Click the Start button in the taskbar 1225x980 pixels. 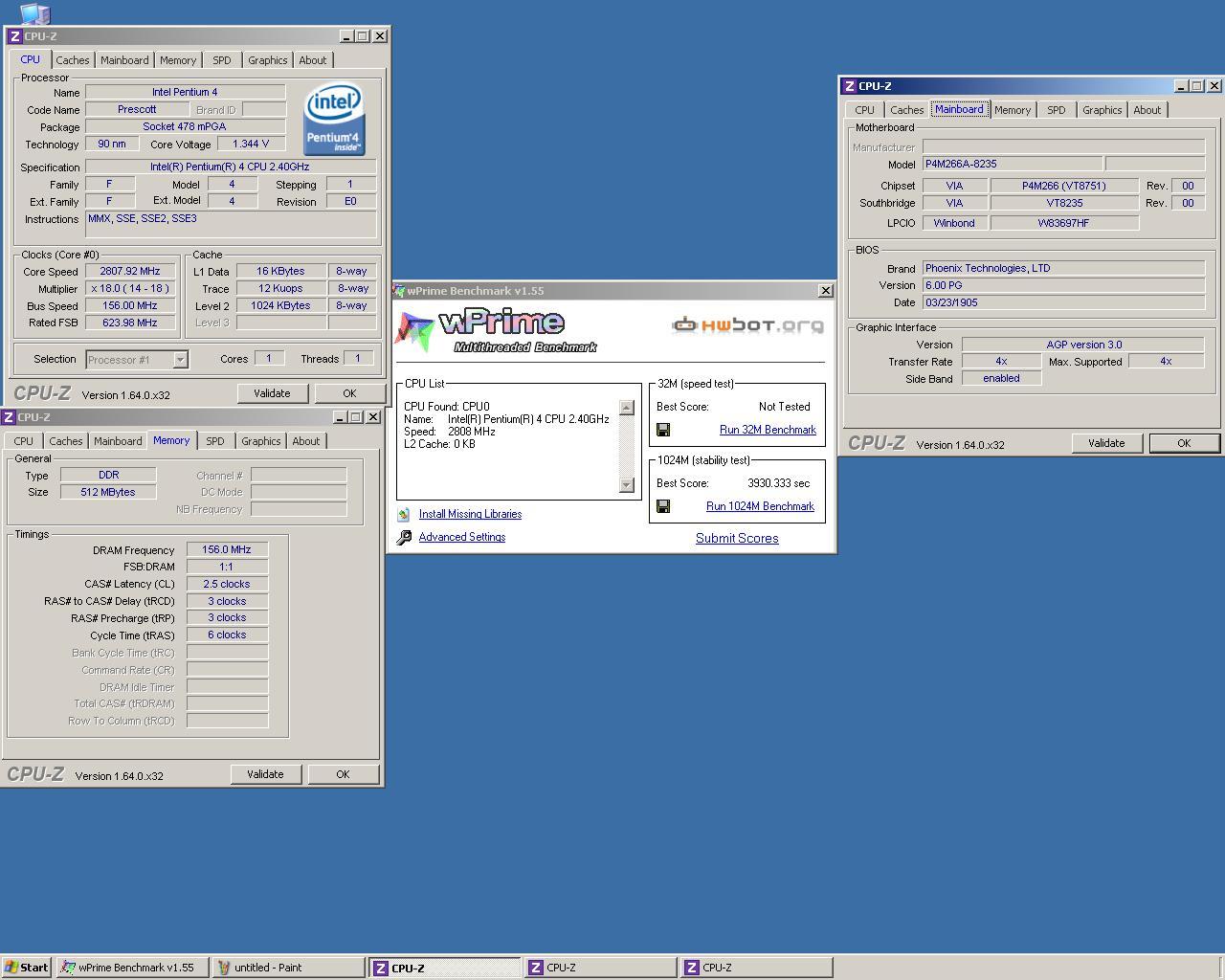point(27,968)
